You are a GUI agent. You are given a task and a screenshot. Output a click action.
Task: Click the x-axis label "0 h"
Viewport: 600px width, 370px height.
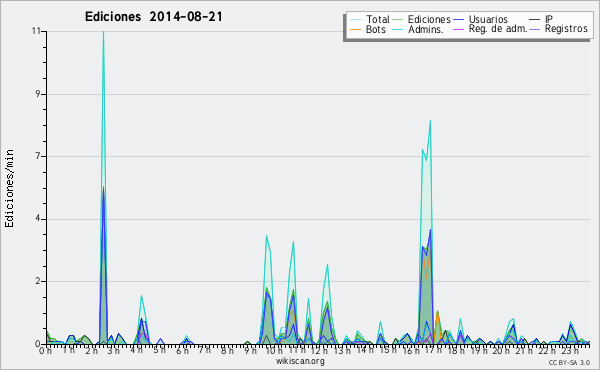[46, 350]
